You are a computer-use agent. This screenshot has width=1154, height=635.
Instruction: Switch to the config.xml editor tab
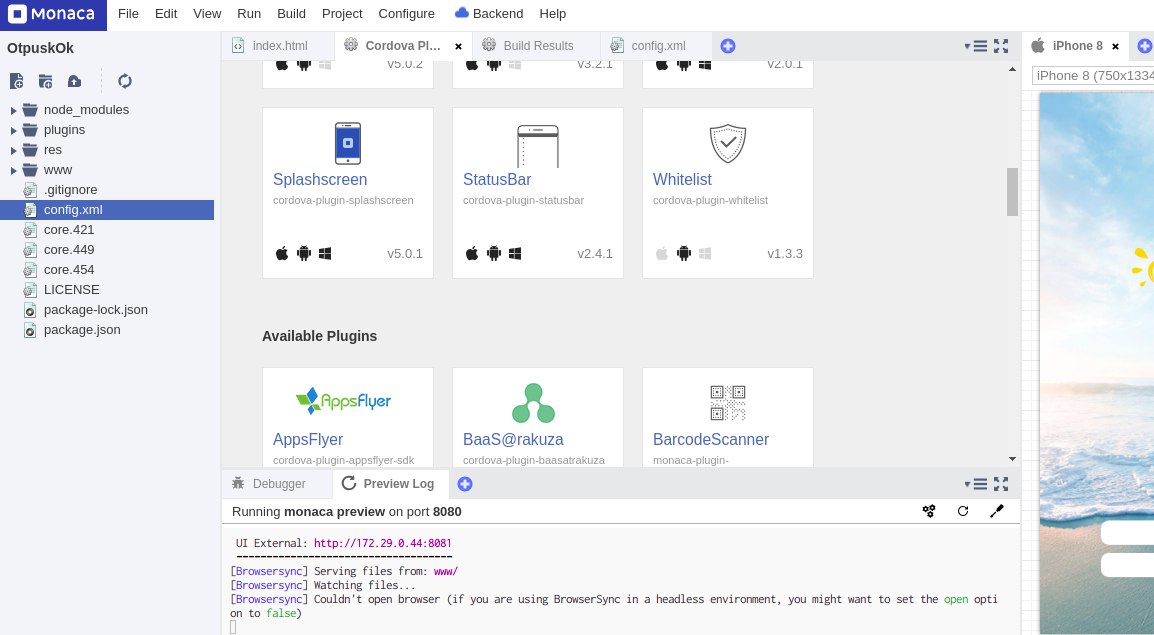[x=656, y=46]
